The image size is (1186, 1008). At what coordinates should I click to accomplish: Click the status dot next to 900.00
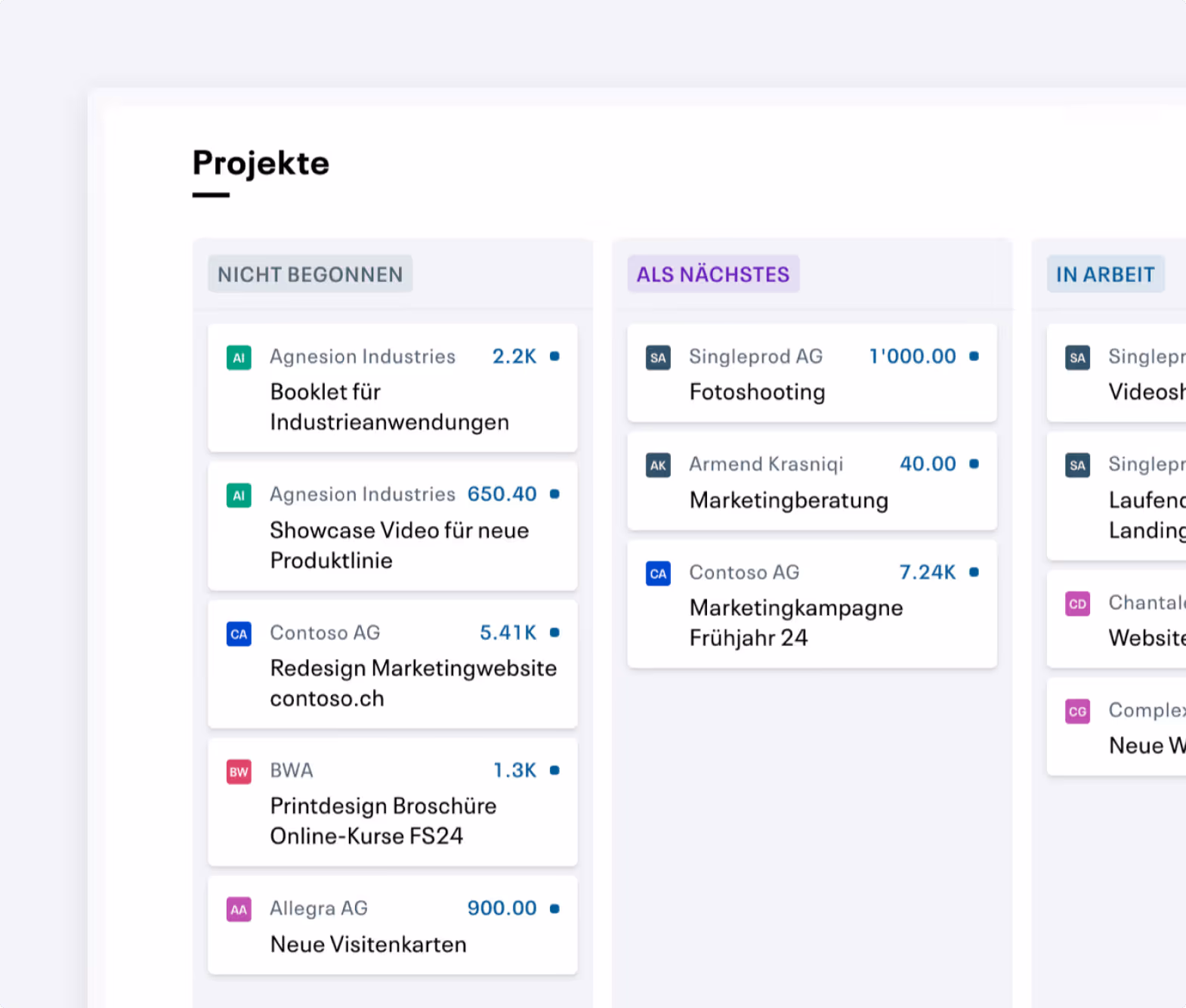(x=554, y=908)
